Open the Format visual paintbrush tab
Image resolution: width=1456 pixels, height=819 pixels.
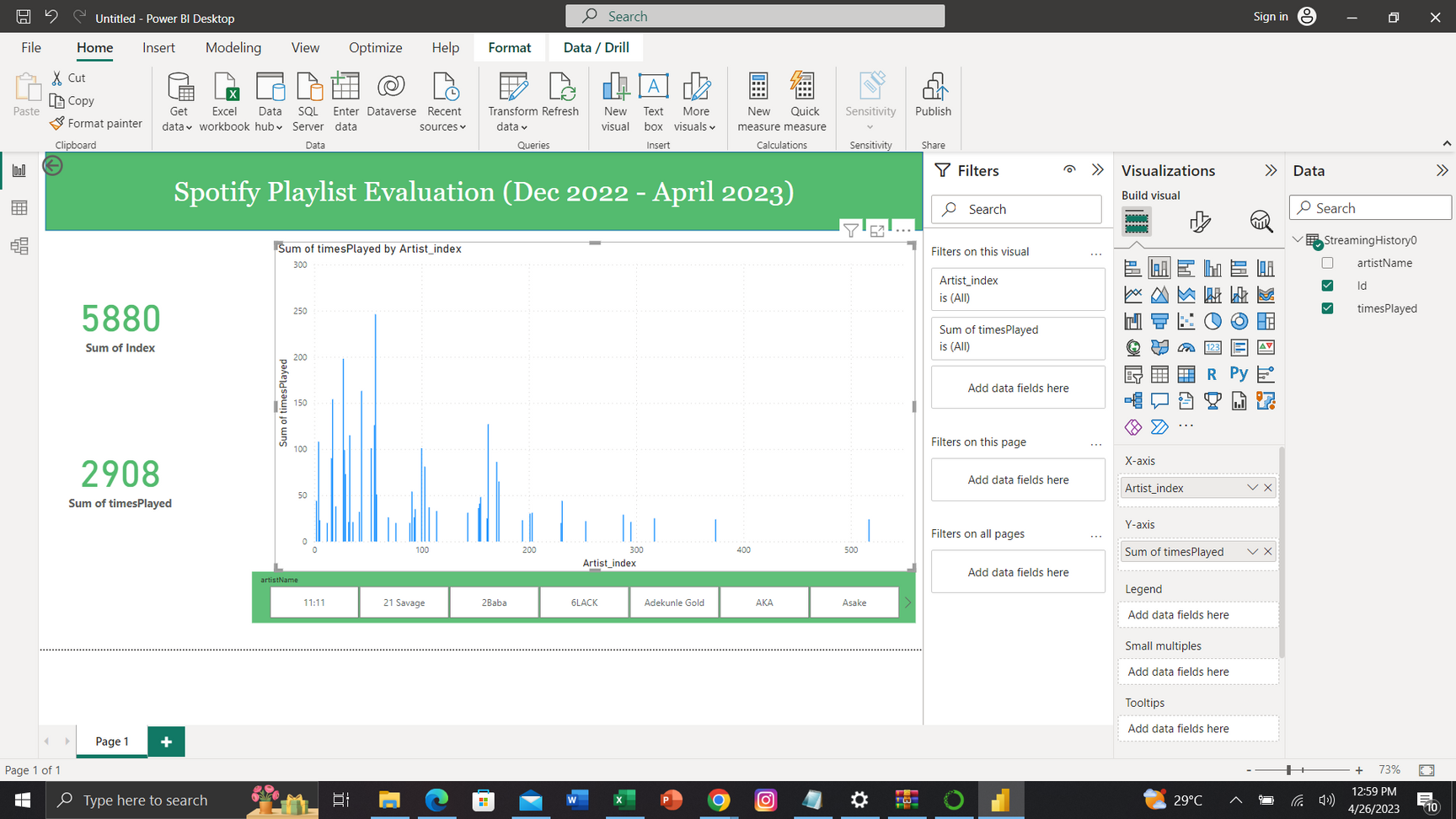point(1200,222)
